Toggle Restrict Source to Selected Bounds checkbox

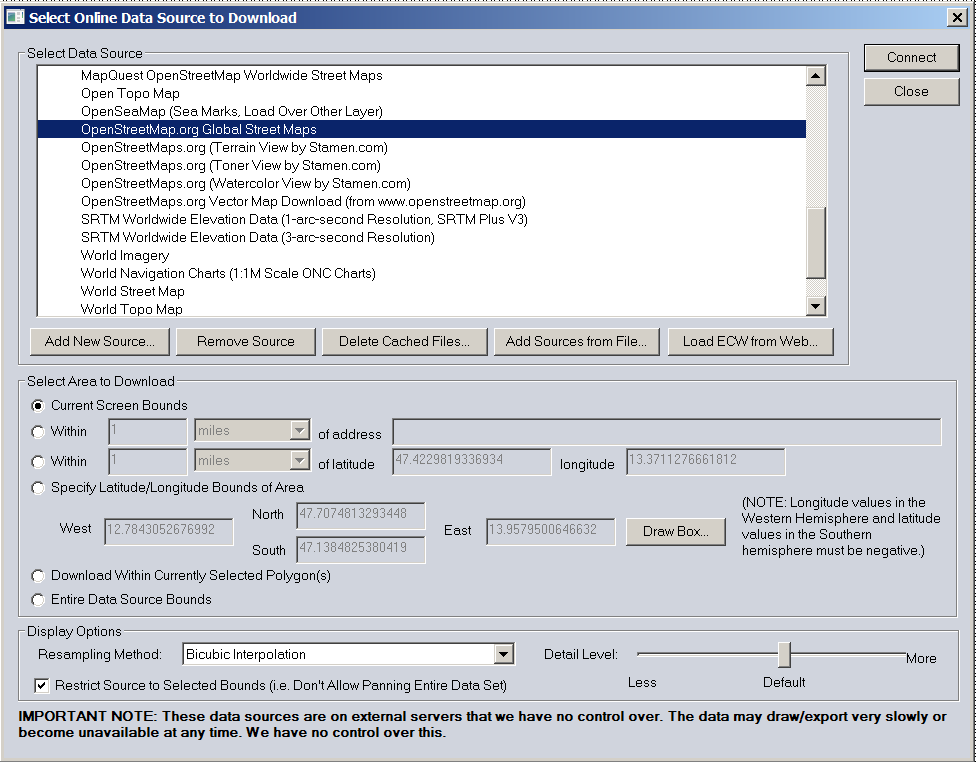click(42, 686)
